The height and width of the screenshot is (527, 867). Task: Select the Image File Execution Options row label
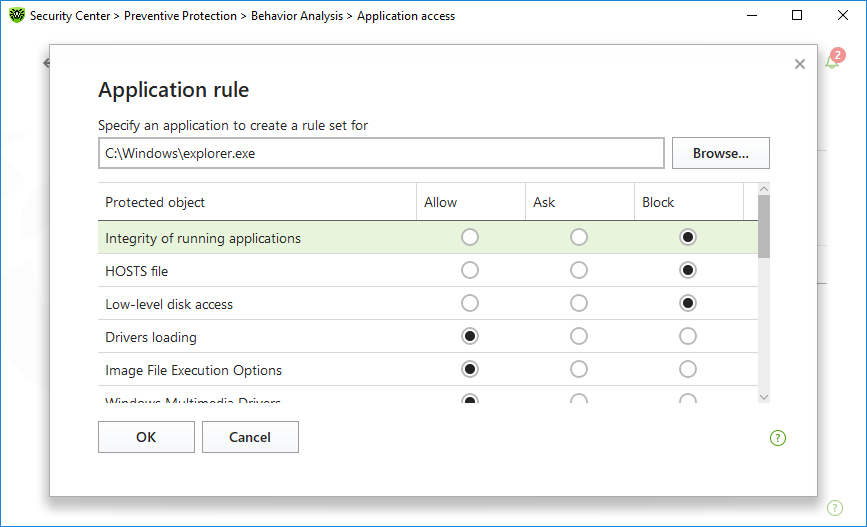click(x=194, y=371)
